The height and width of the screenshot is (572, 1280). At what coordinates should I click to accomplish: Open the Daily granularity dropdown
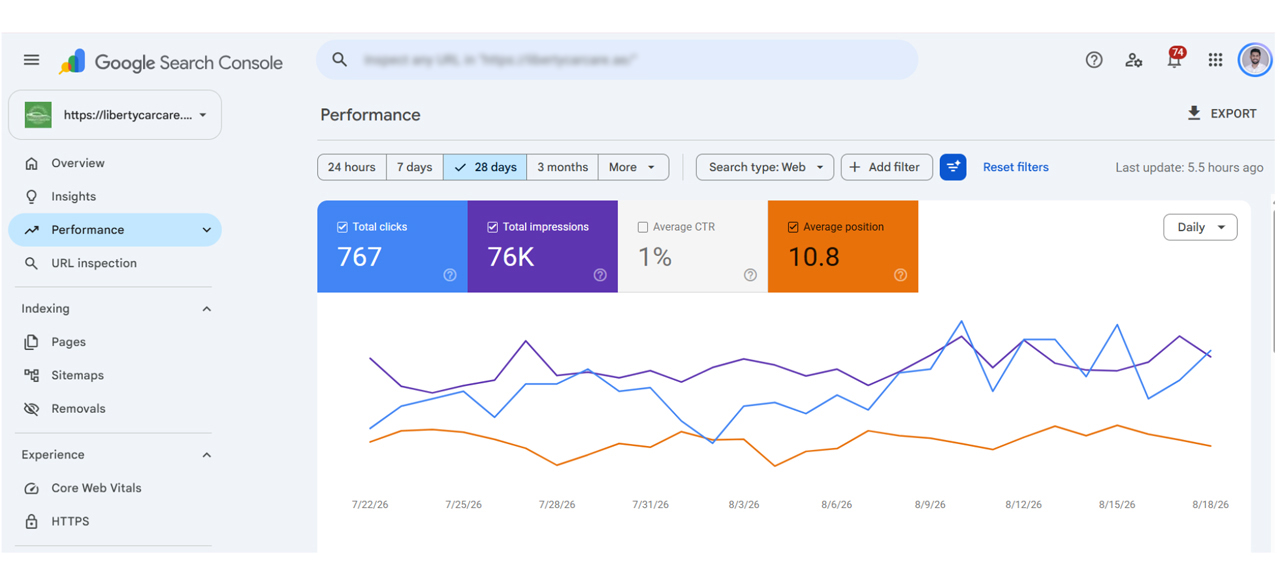(x=1200, y=227)
